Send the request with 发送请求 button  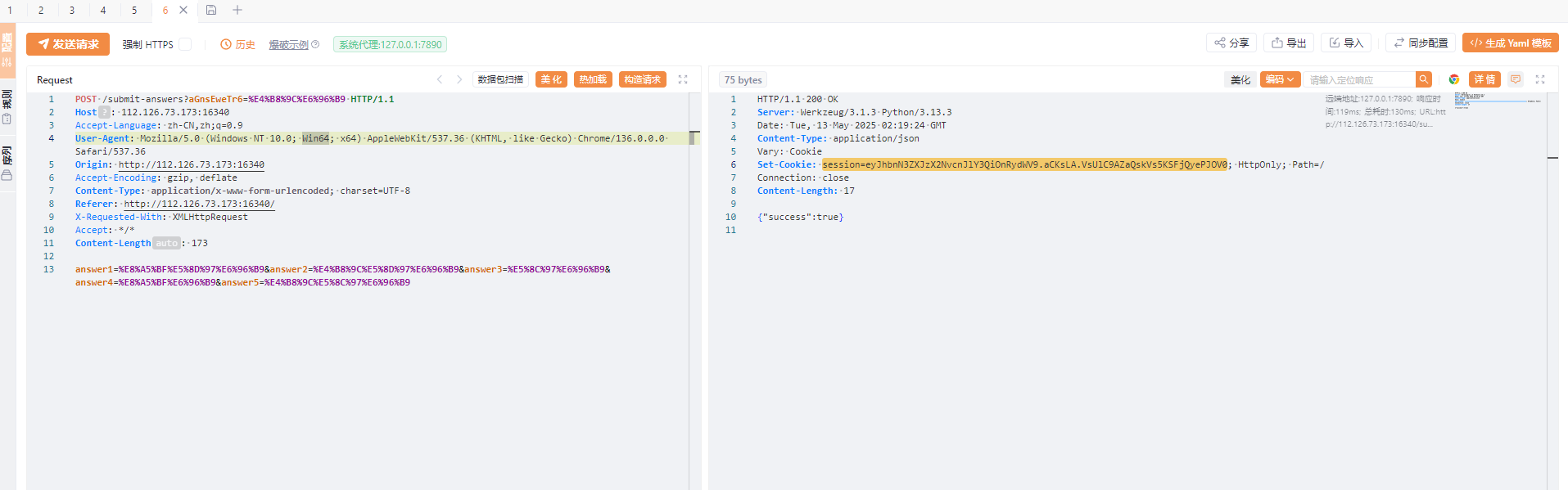click(x=67, y=44)
